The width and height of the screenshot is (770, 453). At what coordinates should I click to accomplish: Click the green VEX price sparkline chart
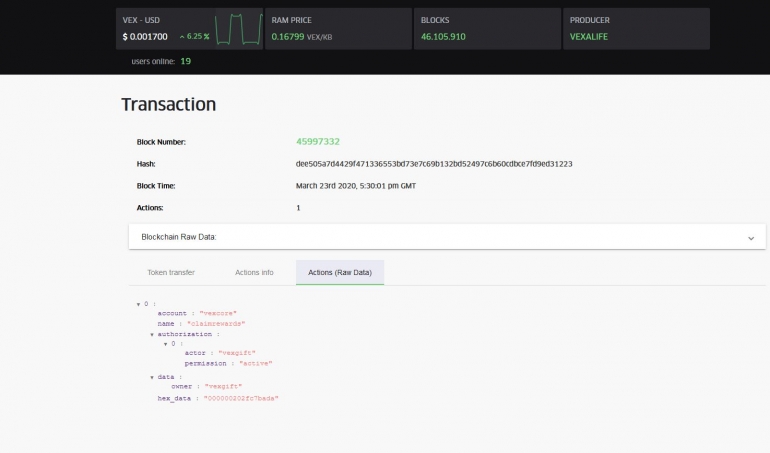(x=238, y=29)
